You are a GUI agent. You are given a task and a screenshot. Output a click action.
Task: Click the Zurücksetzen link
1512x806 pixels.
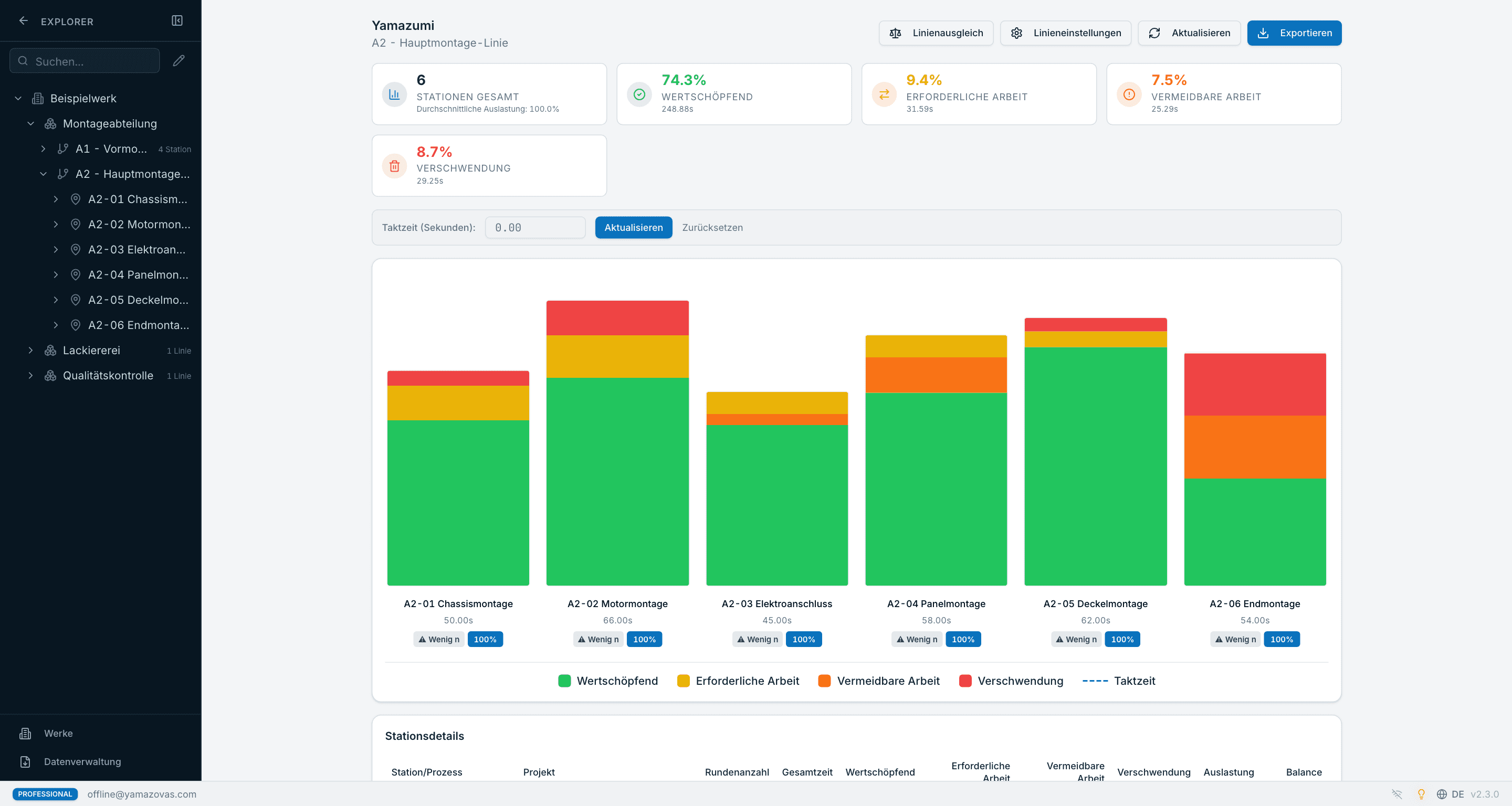tap(712, 228)
